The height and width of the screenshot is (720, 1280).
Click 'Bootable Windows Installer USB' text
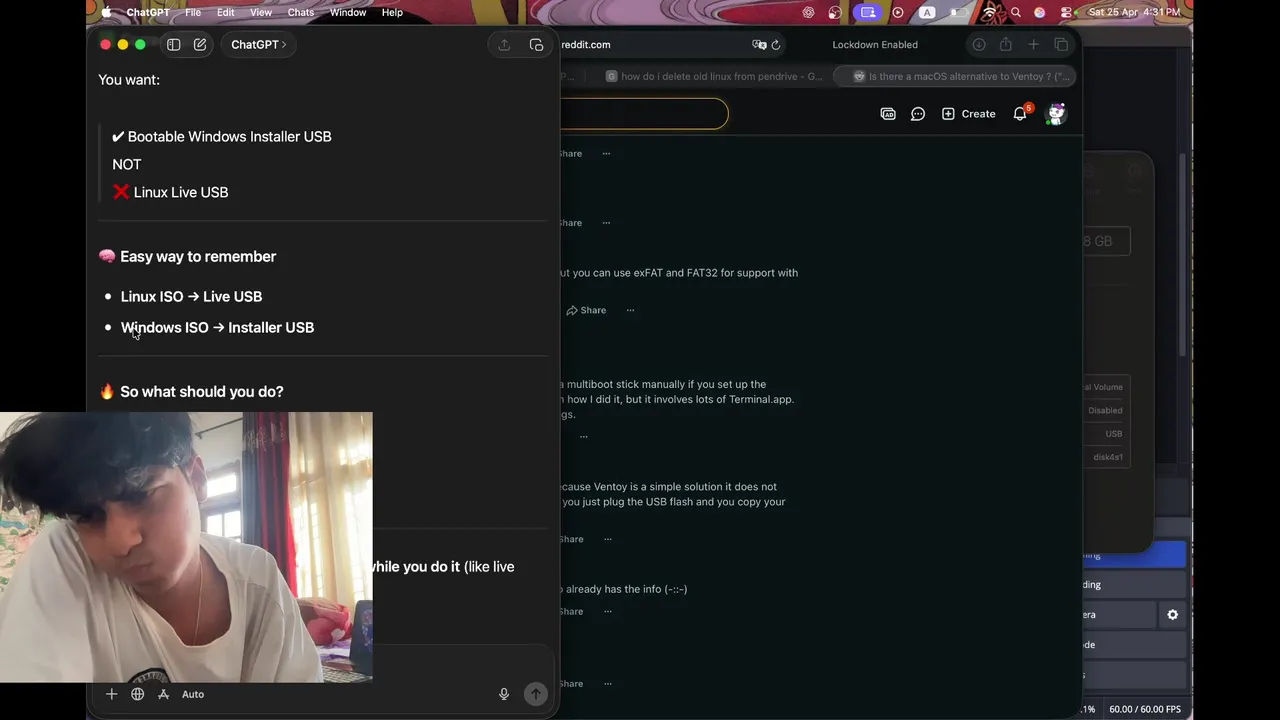coord(229,136)
